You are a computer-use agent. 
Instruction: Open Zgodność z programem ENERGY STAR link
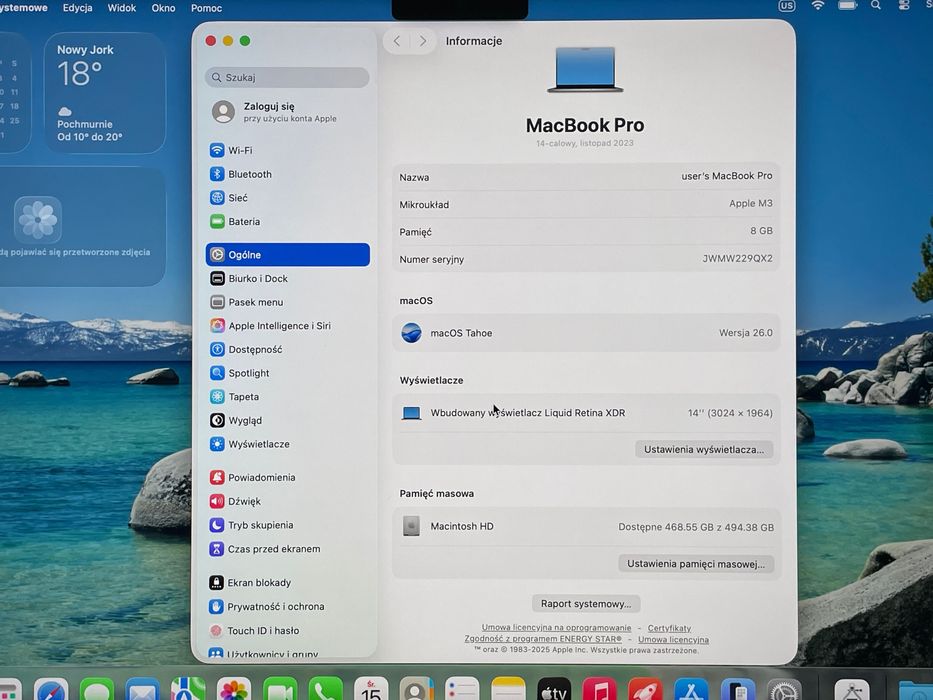(543, 639)
